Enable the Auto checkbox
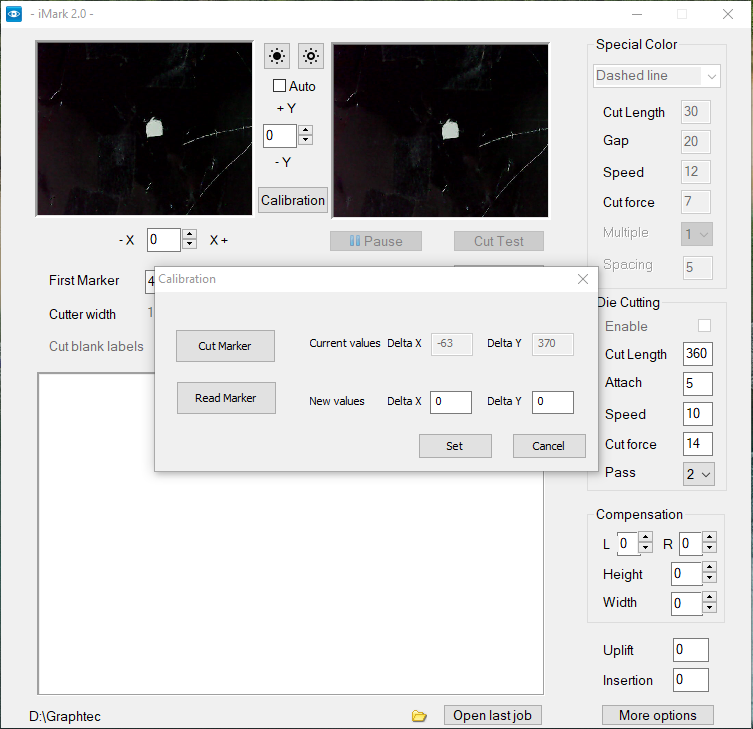The width and height of the screenshot is (753, 729). click(x=280, y=86)
